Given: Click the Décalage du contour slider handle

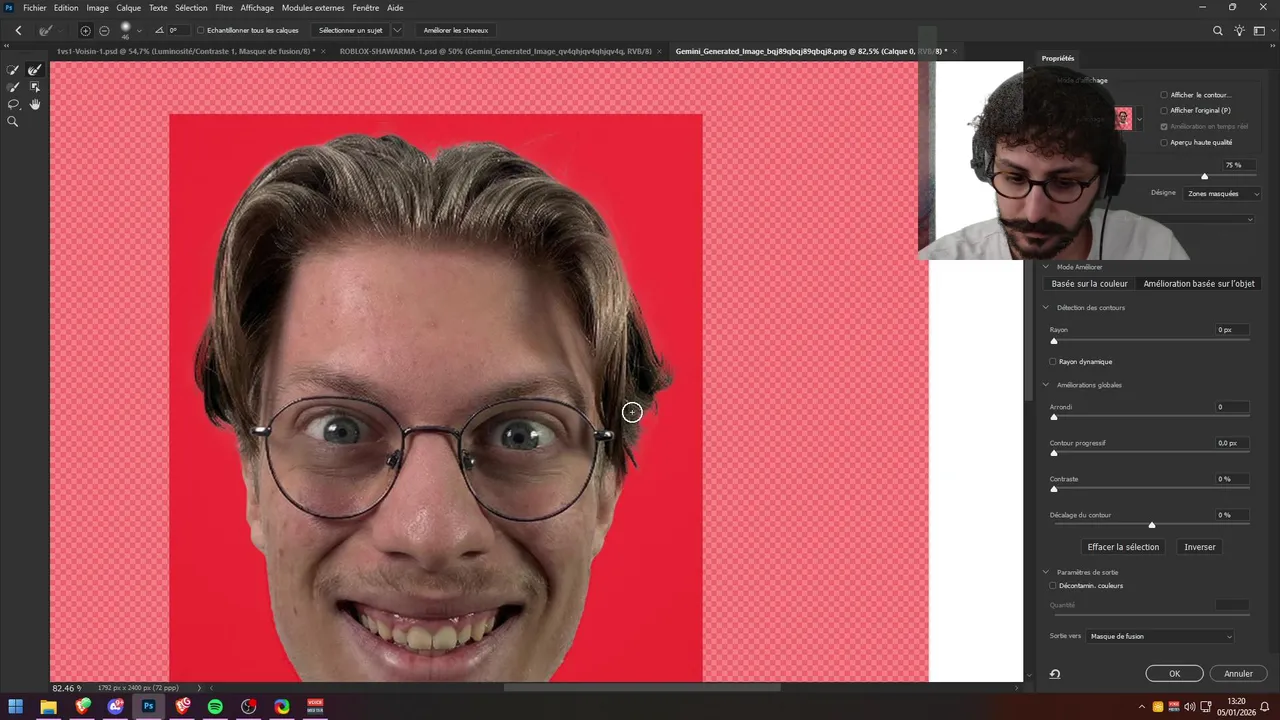Looking at the screenshot, I should click(1152, 525).
